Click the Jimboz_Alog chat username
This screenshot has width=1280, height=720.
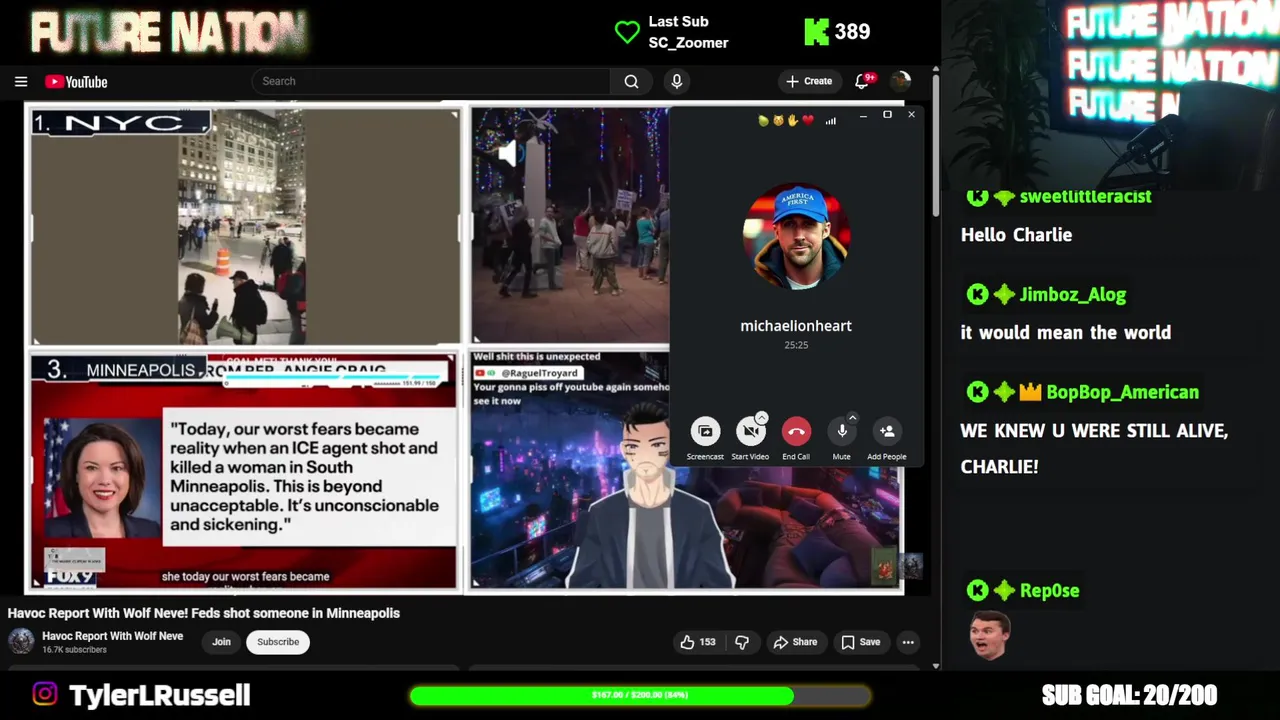[x=1073, y=295]
